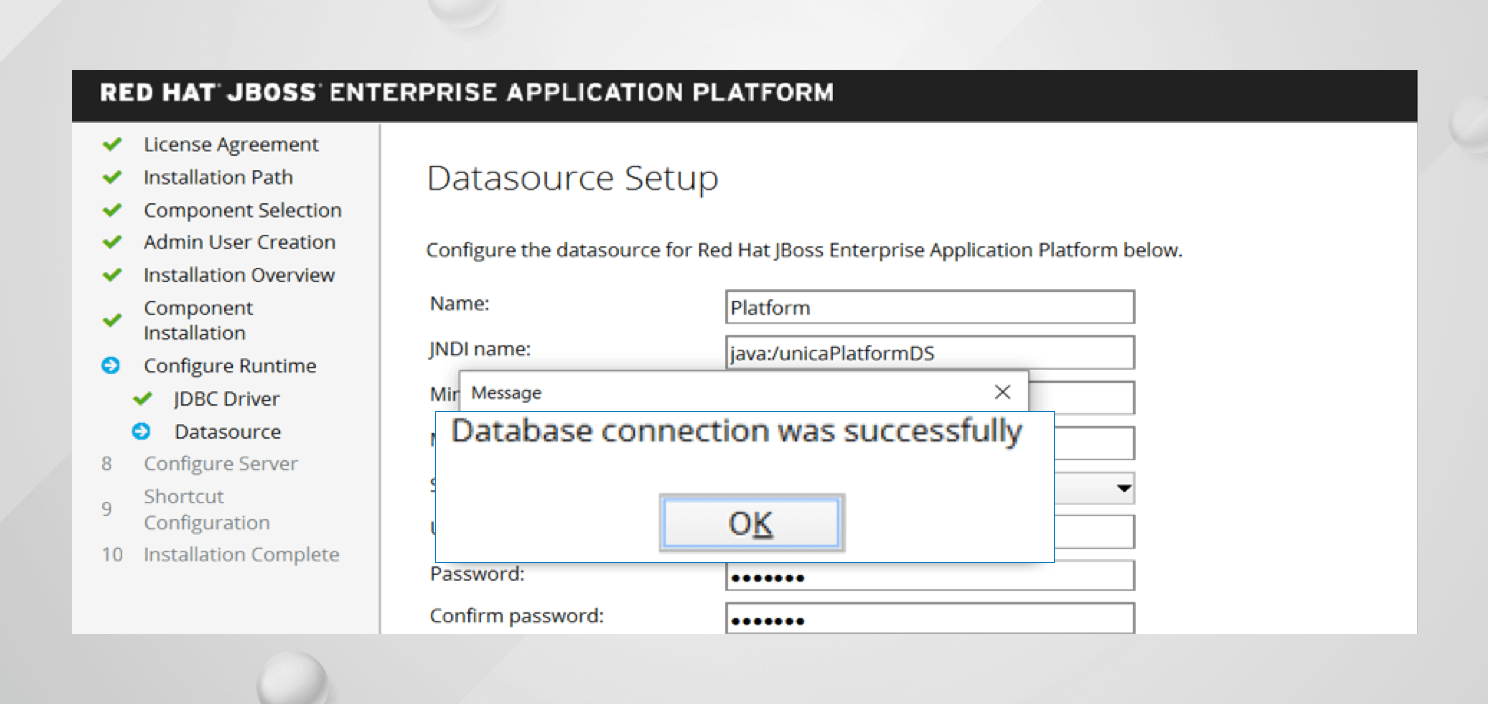Click the blue arrow icon beside Configure Runtime
Screen dimensions: 1488x704
pyautogui.click(x=111, y=366)
